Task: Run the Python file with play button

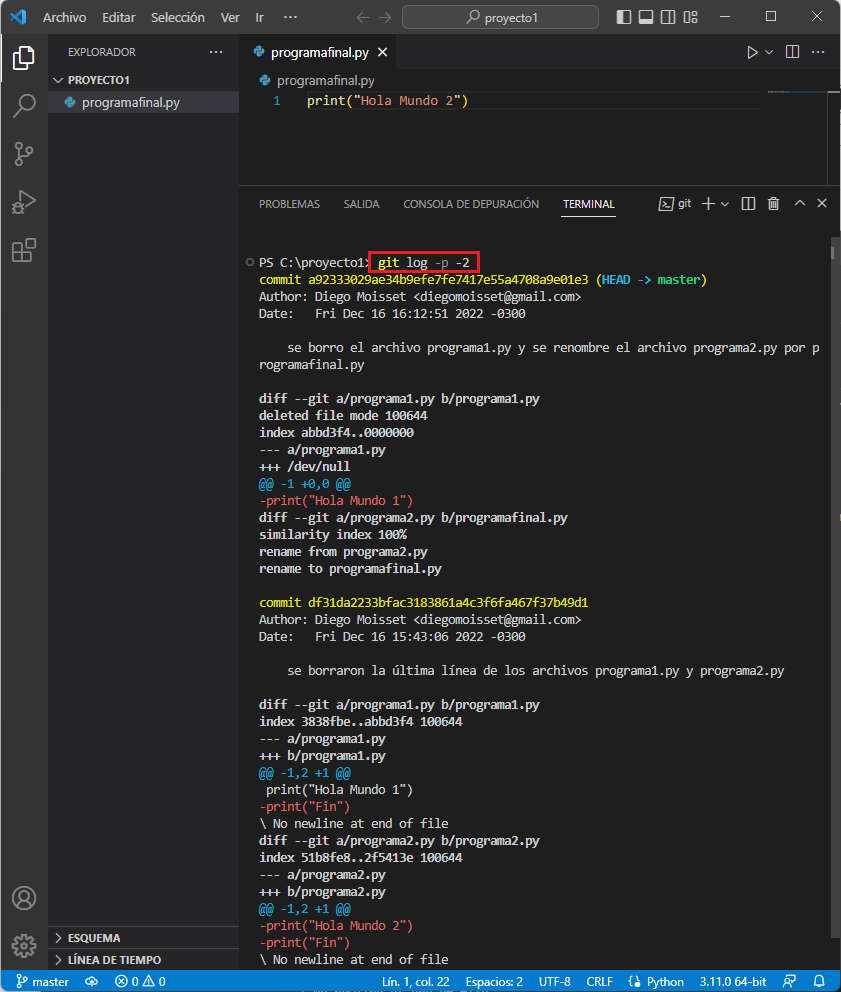Action: click(x=752, y=52)
